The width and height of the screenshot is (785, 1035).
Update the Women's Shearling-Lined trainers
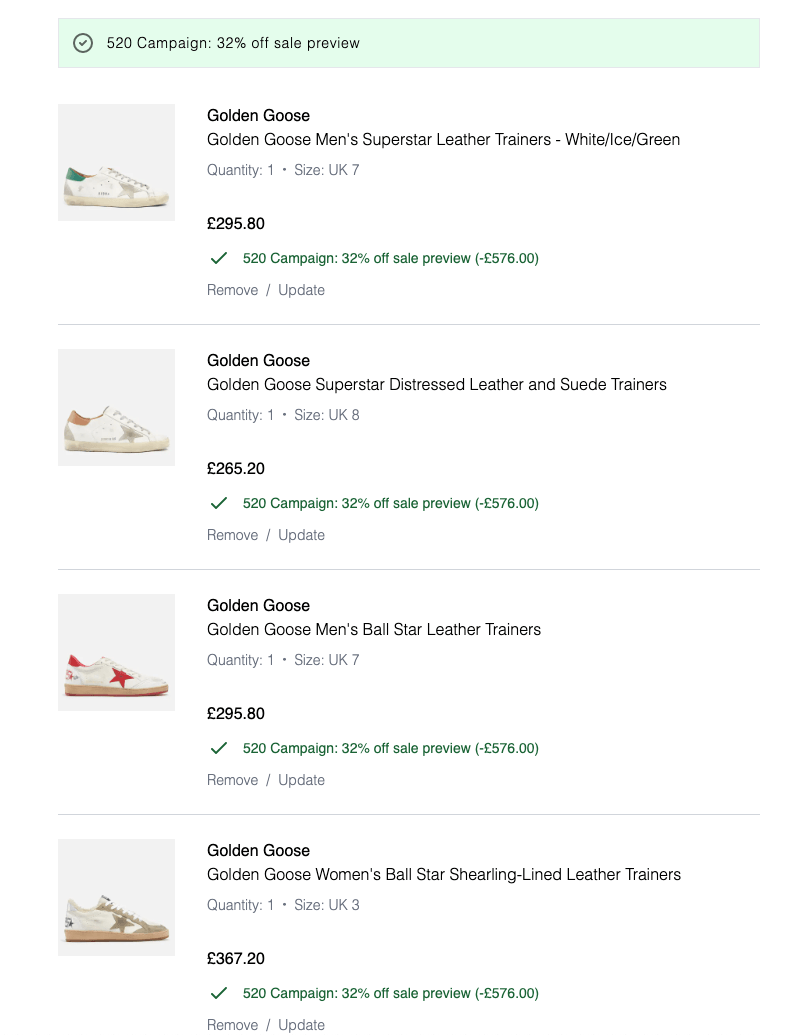tap(301, 1024)
